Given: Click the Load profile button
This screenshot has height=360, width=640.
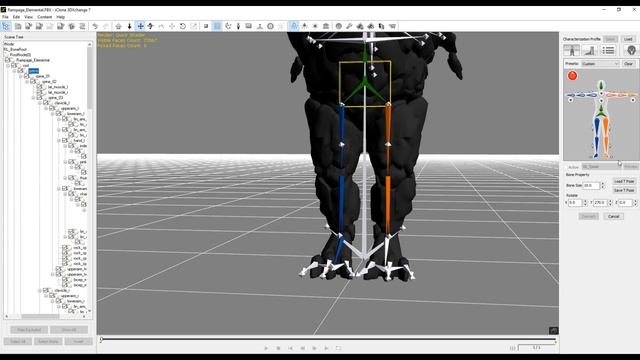Looking at the screenshot, I should (x=628, y=39).
